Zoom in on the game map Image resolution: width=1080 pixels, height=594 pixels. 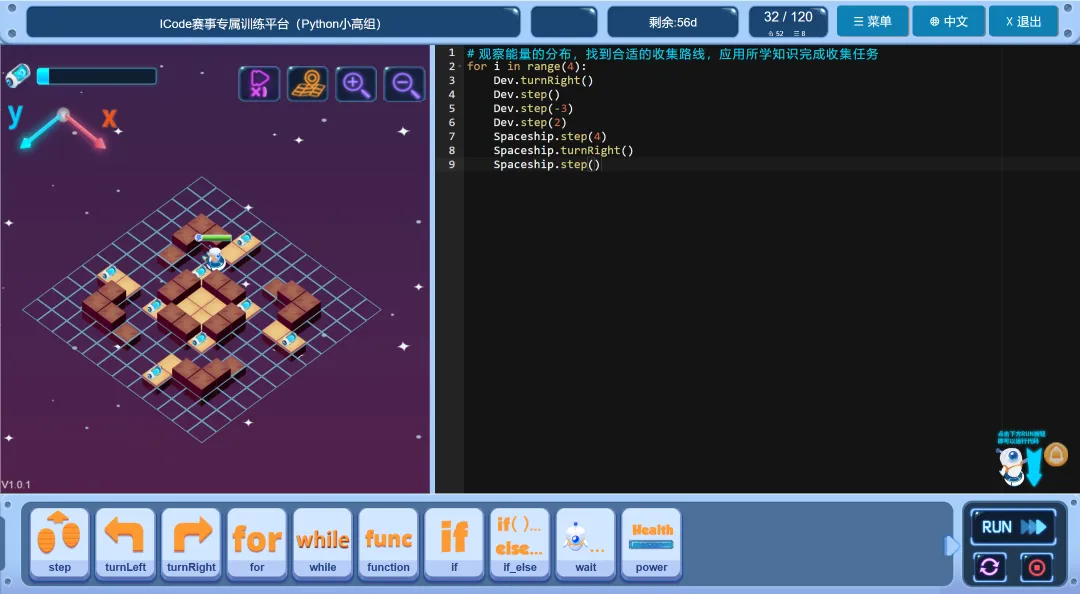(356, 84)
